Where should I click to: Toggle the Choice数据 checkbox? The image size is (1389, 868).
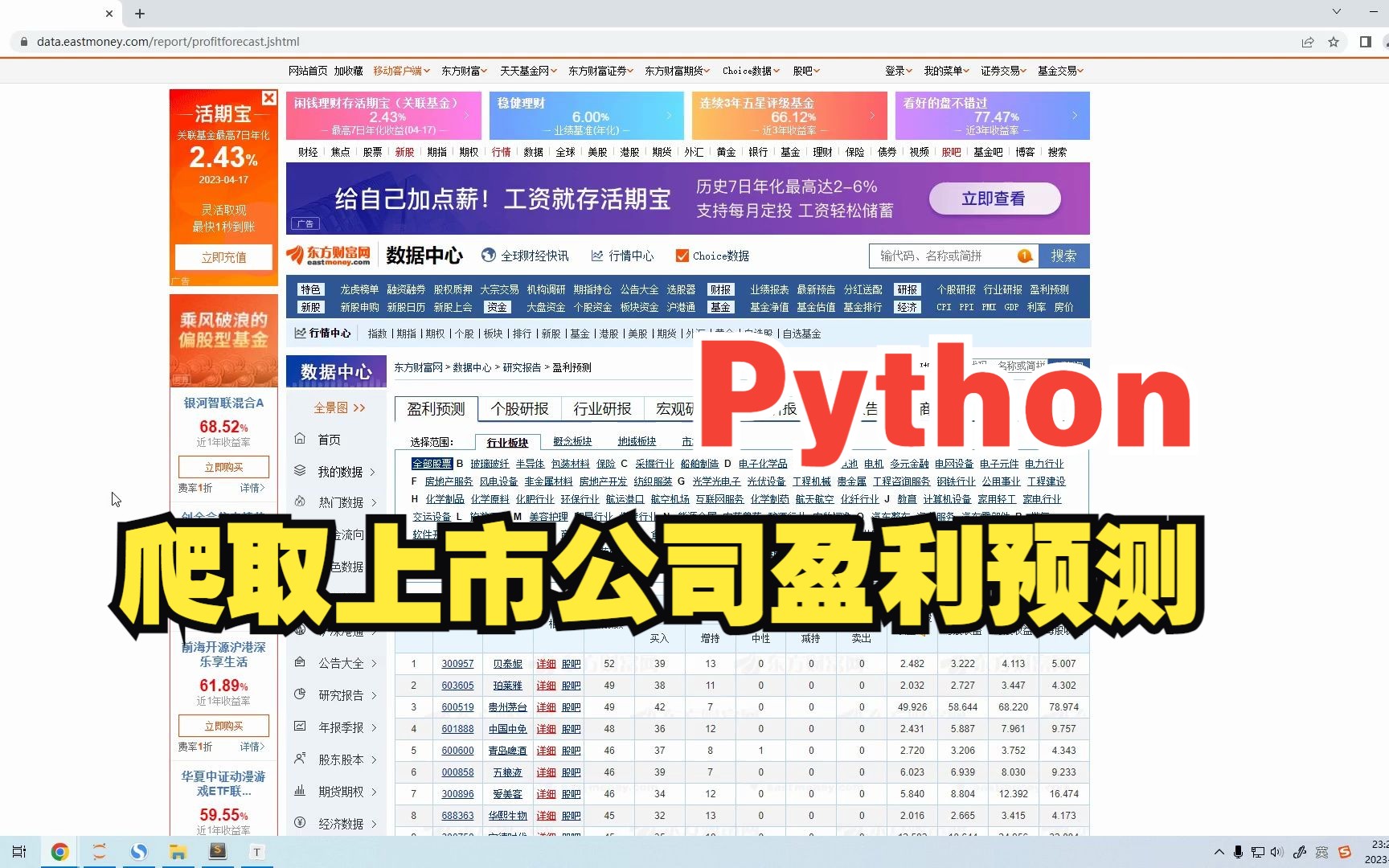[682, 256]
